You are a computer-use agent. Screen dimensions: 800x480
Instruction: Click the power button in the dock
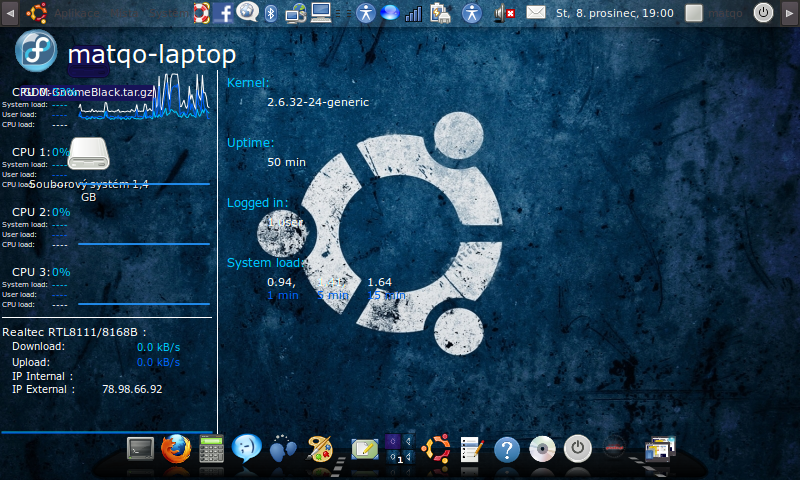[x=578, y=448]
